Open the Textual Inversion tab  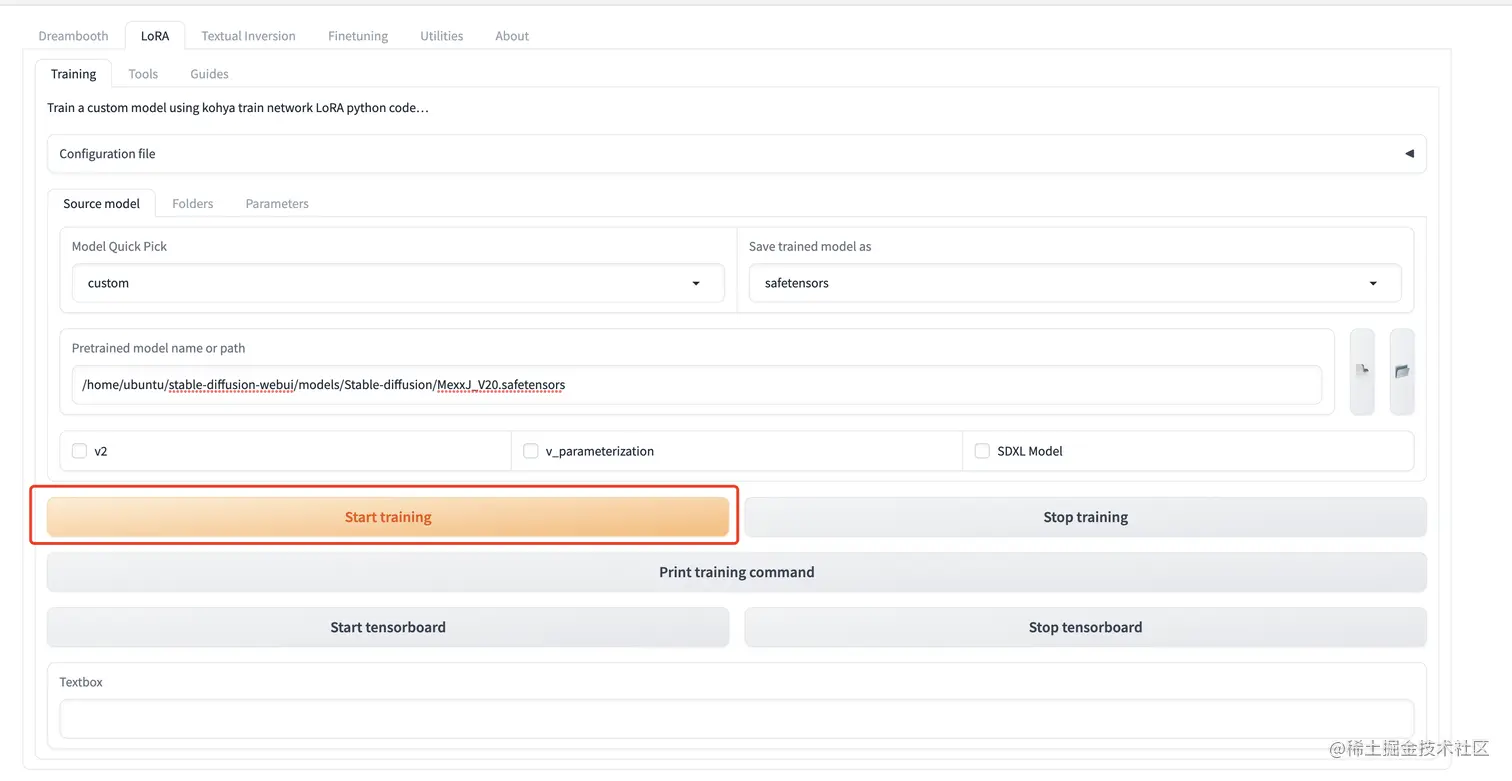click(248, 36)
